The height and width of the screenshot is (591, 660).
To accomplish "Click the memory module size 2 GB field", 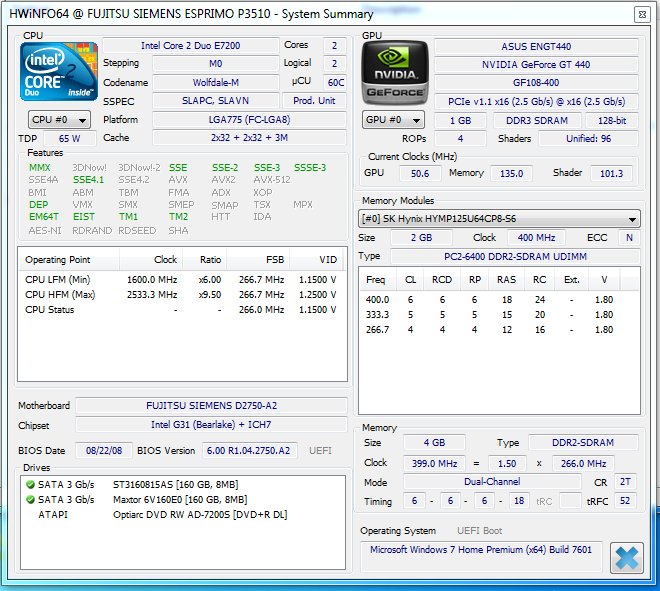I will click(421, 238).
